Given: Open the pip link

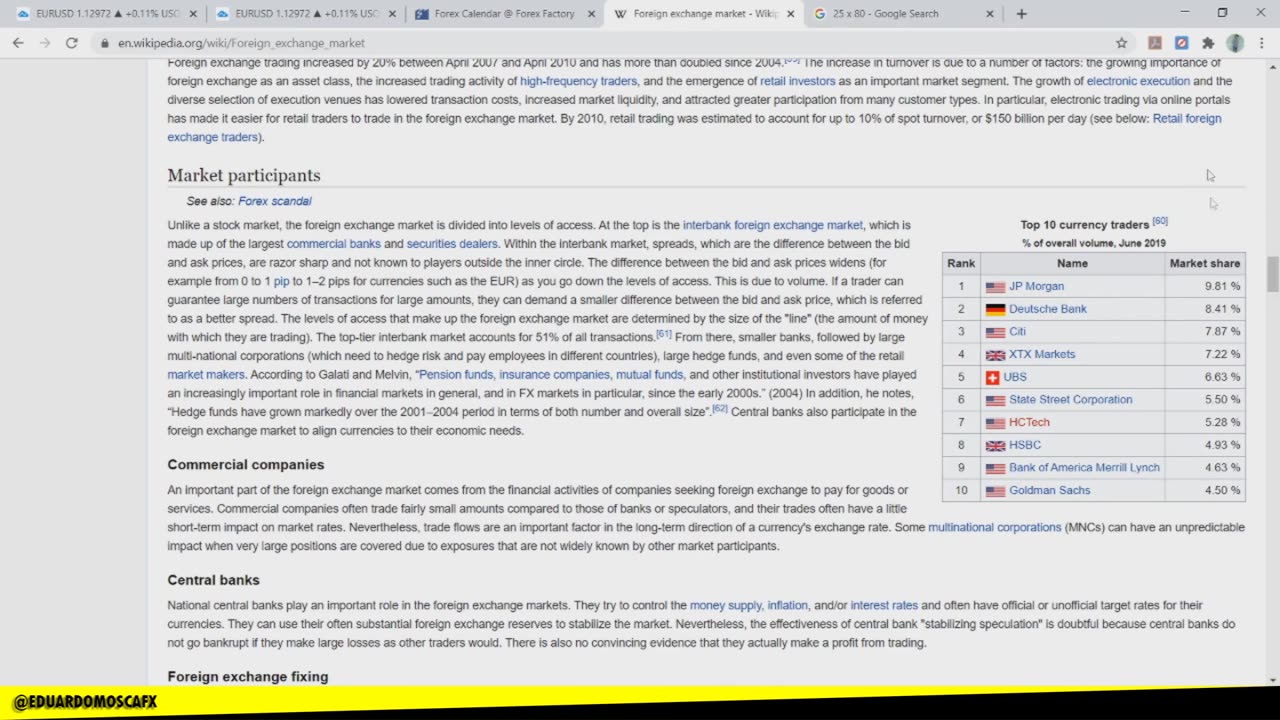Looking at the screenshot, I should 281,281.
